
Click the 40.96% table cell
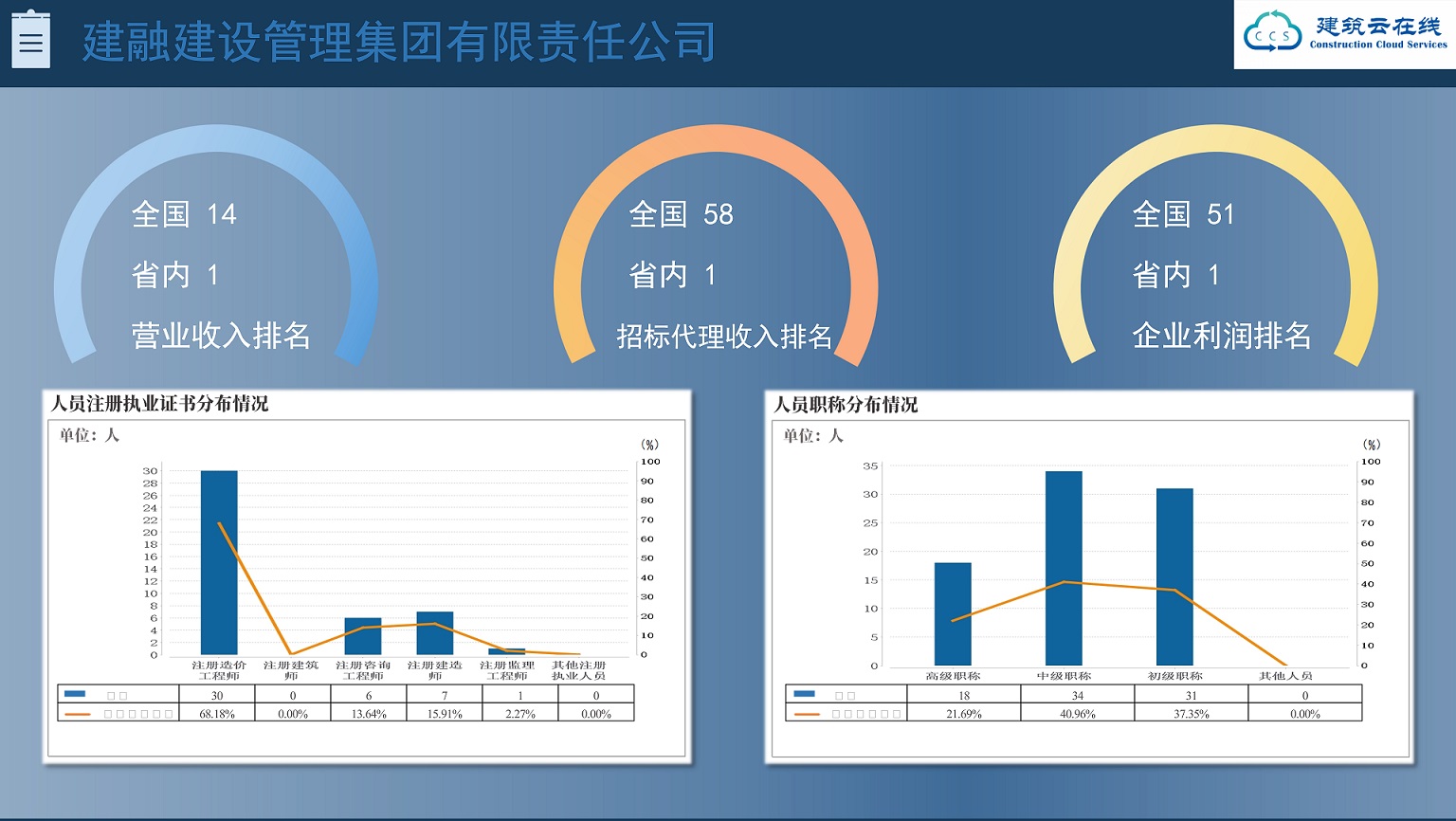[1078, 714]
